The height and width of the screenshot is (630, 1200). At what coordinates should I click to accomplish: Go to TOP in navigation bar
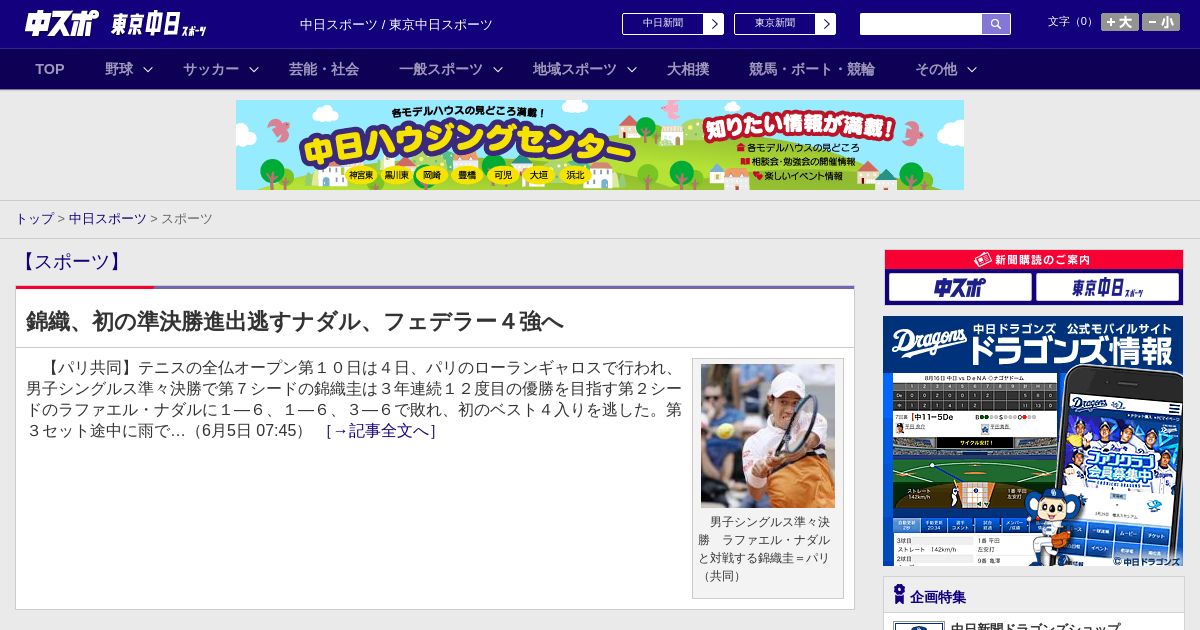[50, 69]
